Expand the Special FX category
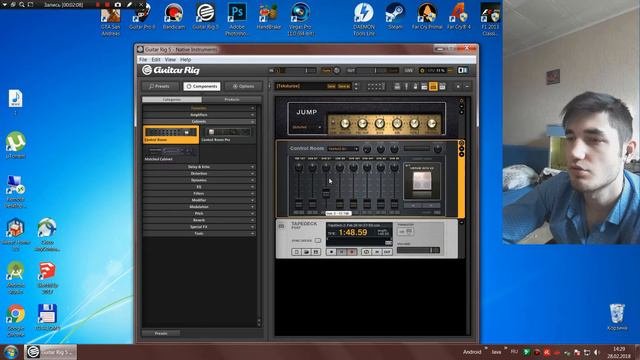The image size is (640, 360). [199, 227]
